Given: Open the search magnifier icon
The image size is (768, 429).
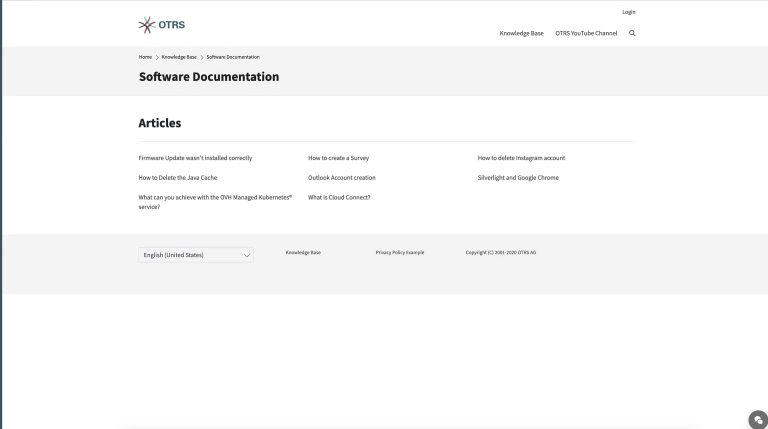Looking at the screenshot, I should [632, 33].
